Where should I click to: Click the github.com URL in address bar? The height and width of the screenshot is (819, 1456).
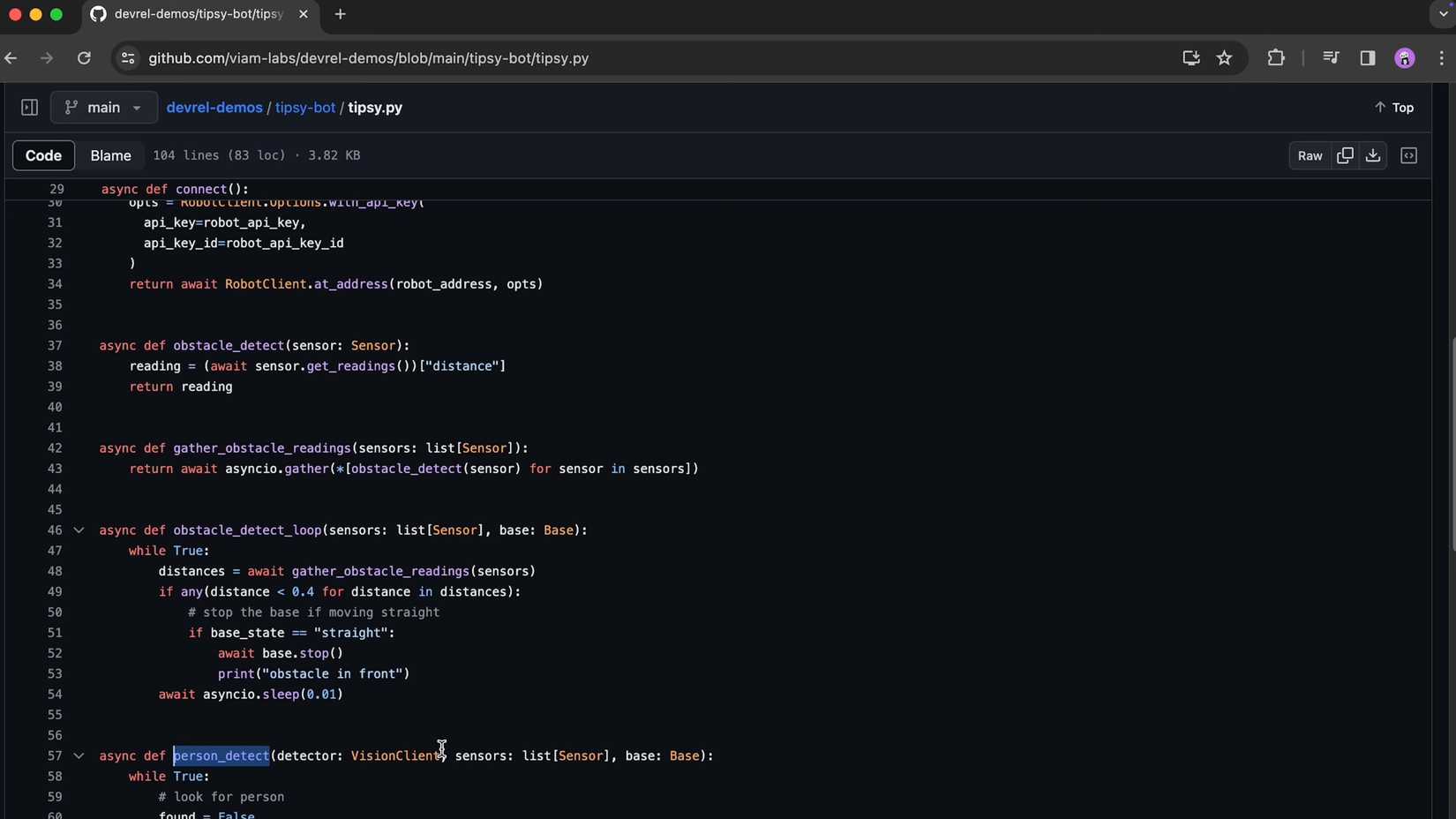point(368,58)
